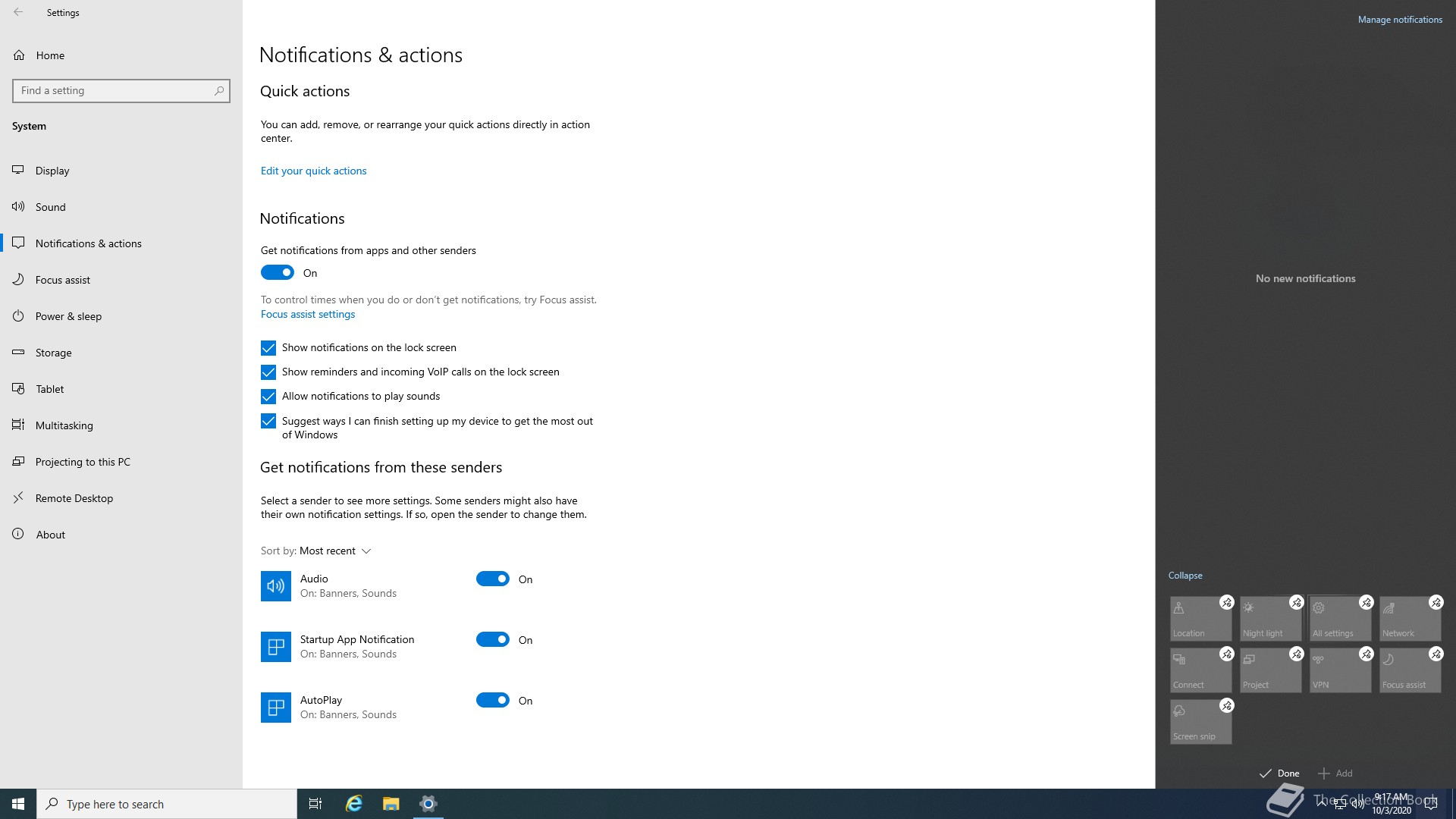Uncheck Allow notifications to play sounds
Image resolution: width=1456 pixels, height=819 pixels.
(x=268, y=397)
